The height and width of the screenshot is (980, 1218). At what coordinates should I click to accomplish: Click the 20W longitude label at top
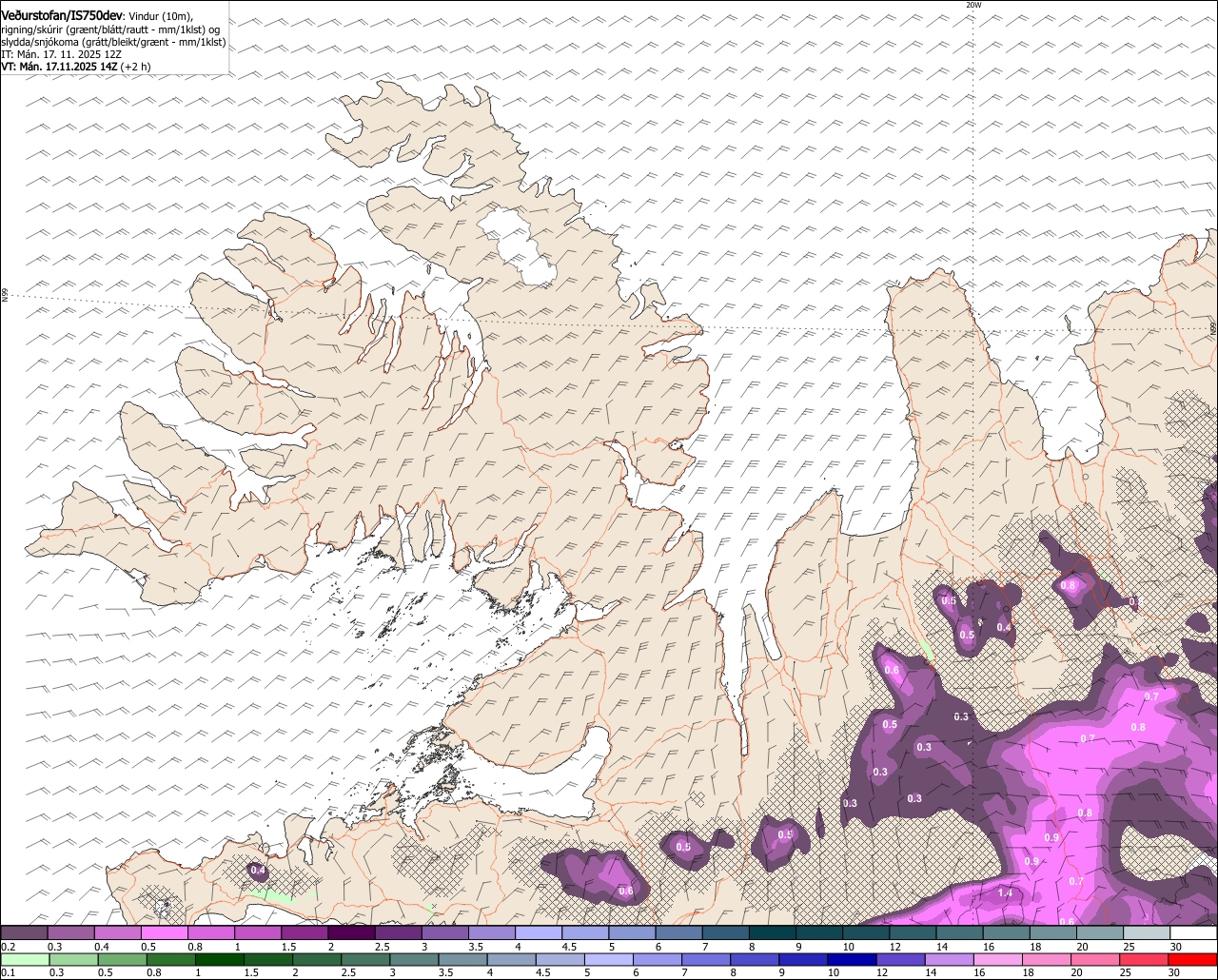pos(972,5)
